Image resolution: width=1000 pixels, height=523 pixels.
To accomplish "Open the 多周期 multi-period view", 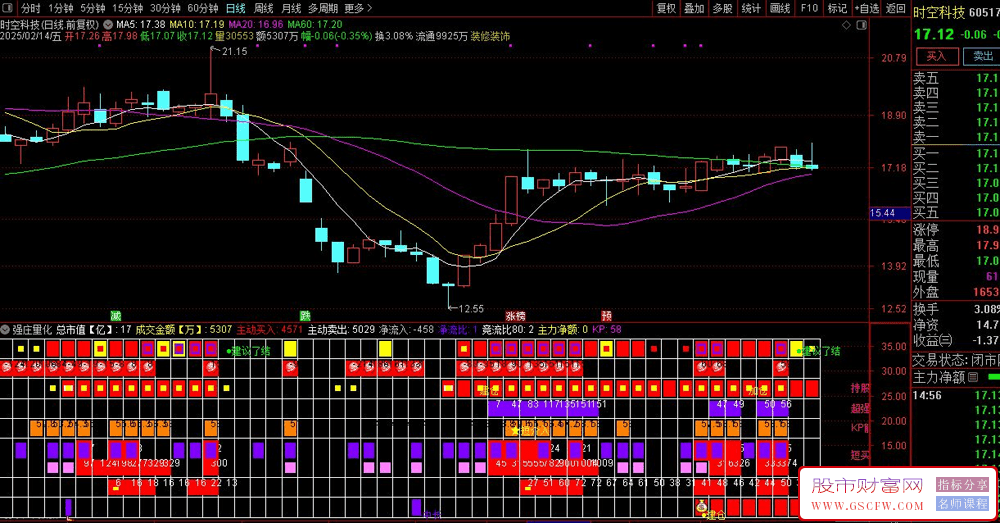I will 323,8.
